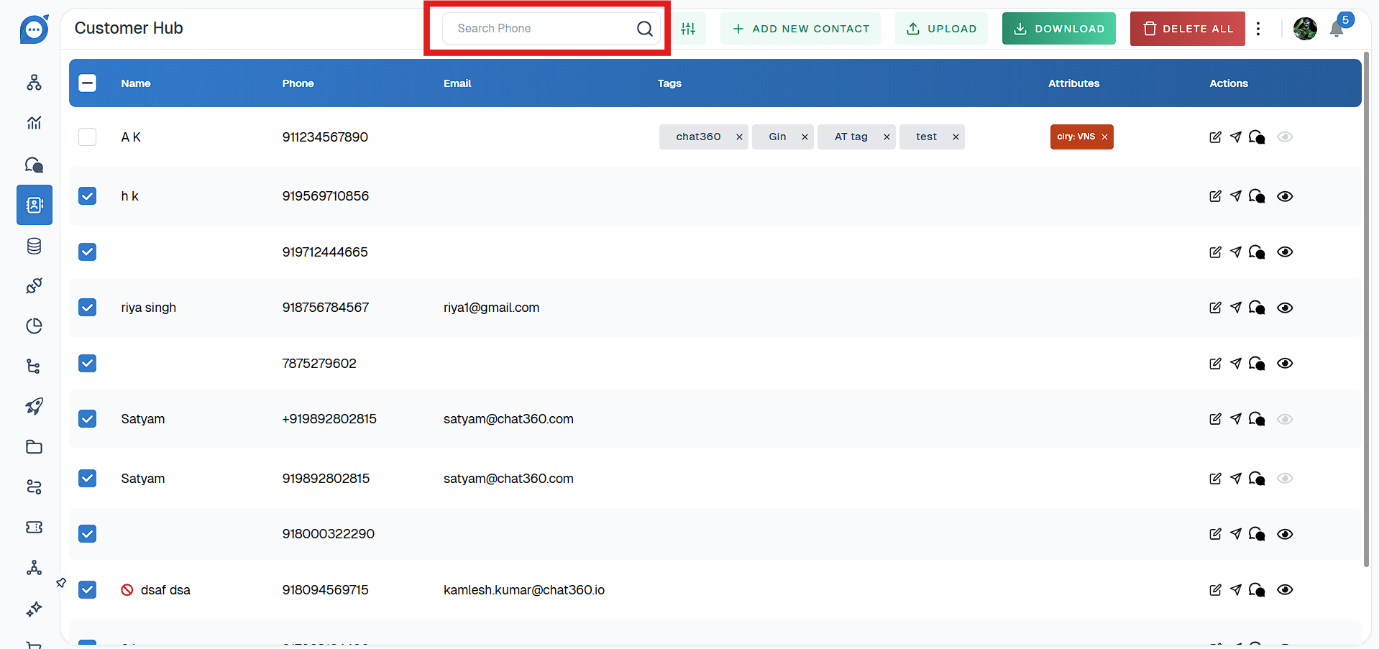Open the rocket icon in sidebar
This screenshot has width=1379, height=649.
click(34, 406)
